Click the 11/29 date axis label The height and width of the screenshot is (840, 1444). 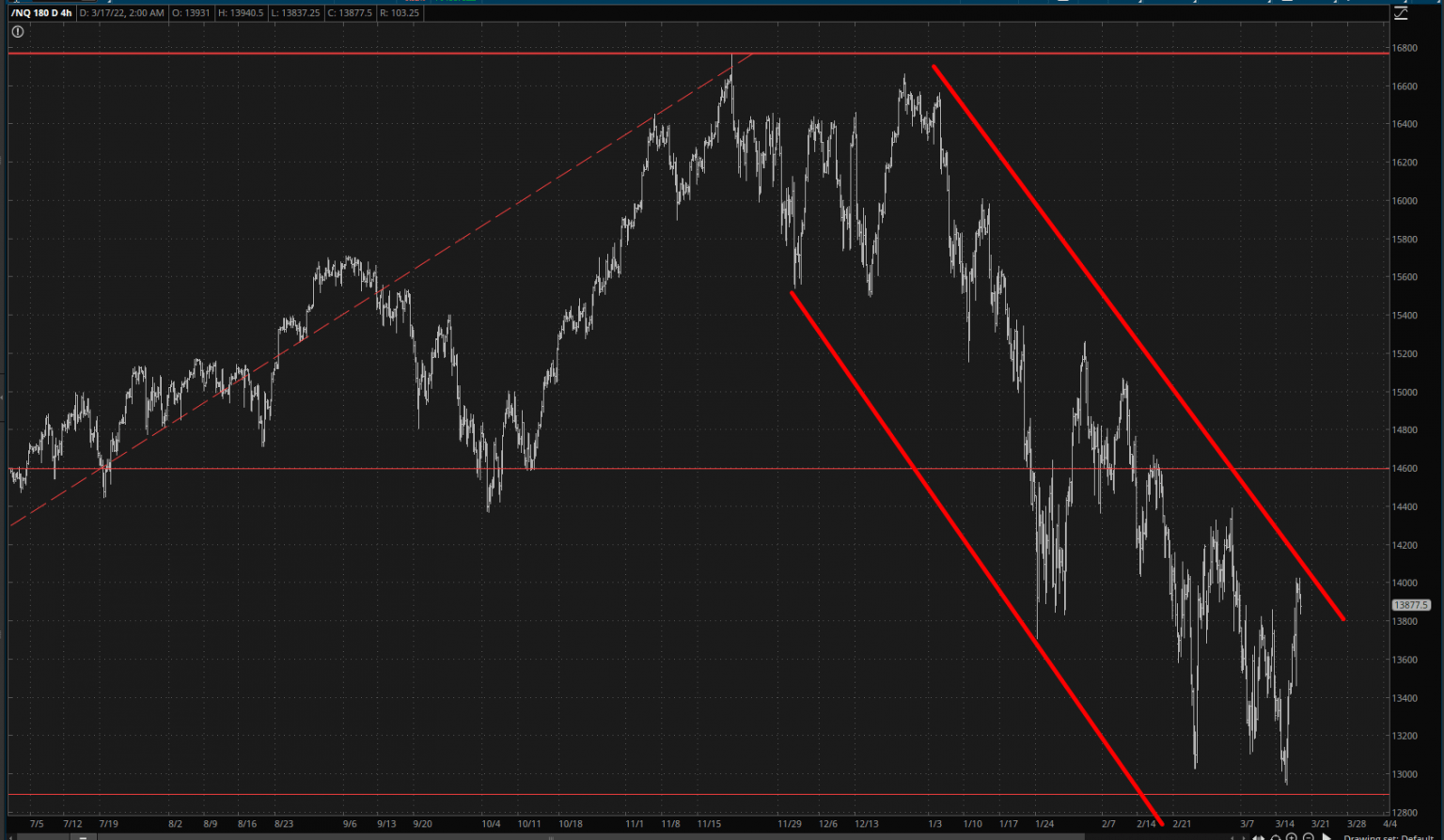(x=790, y=824)
